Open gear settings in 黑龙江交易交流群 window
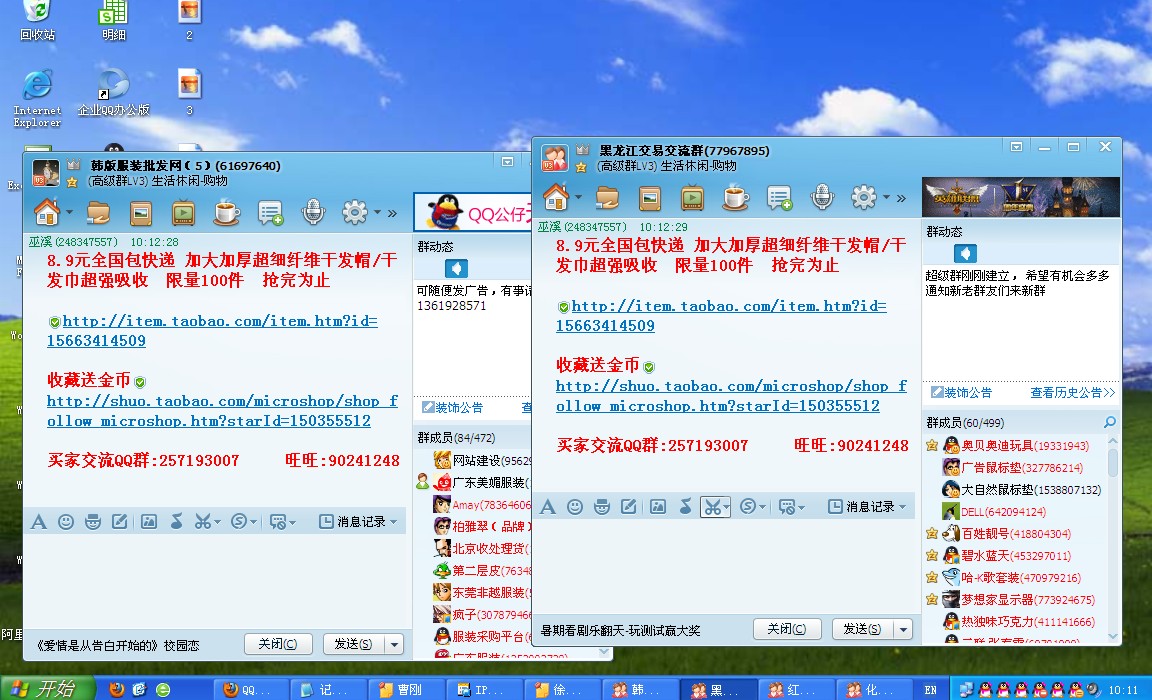 (x=863, y=198)
